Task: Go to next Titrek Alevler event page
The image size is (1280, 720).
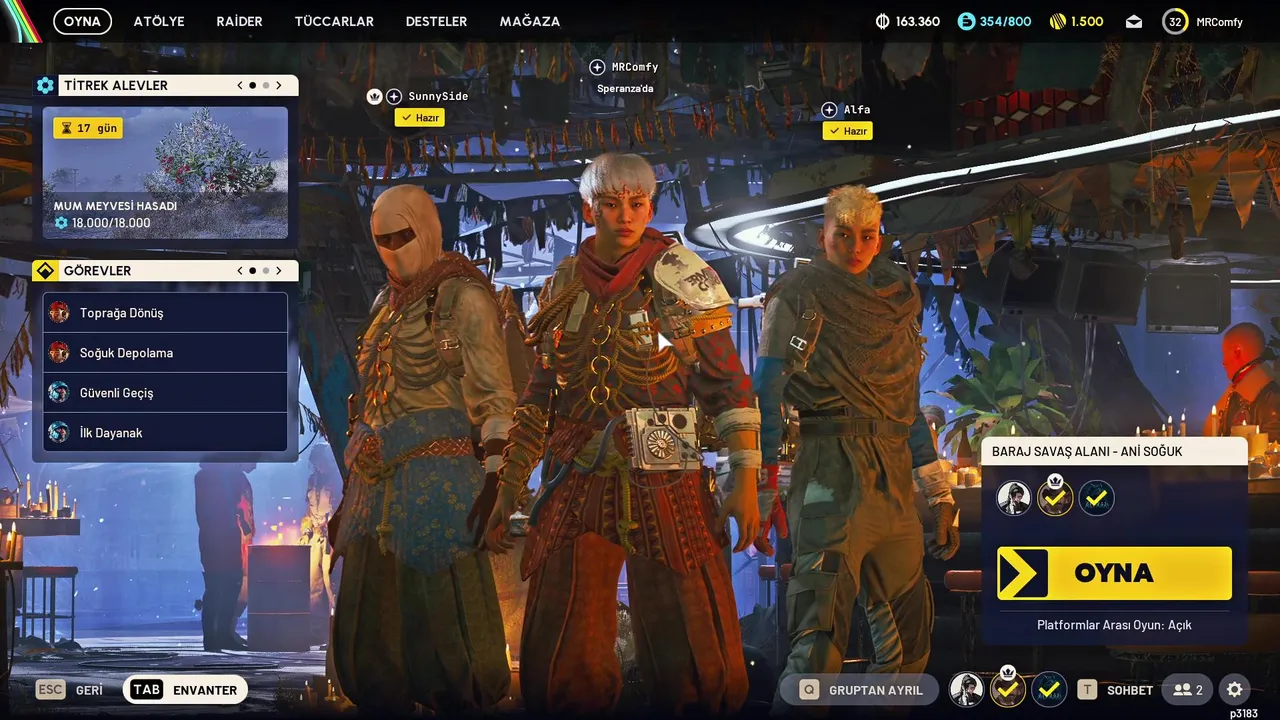Action: pos(279,86)
